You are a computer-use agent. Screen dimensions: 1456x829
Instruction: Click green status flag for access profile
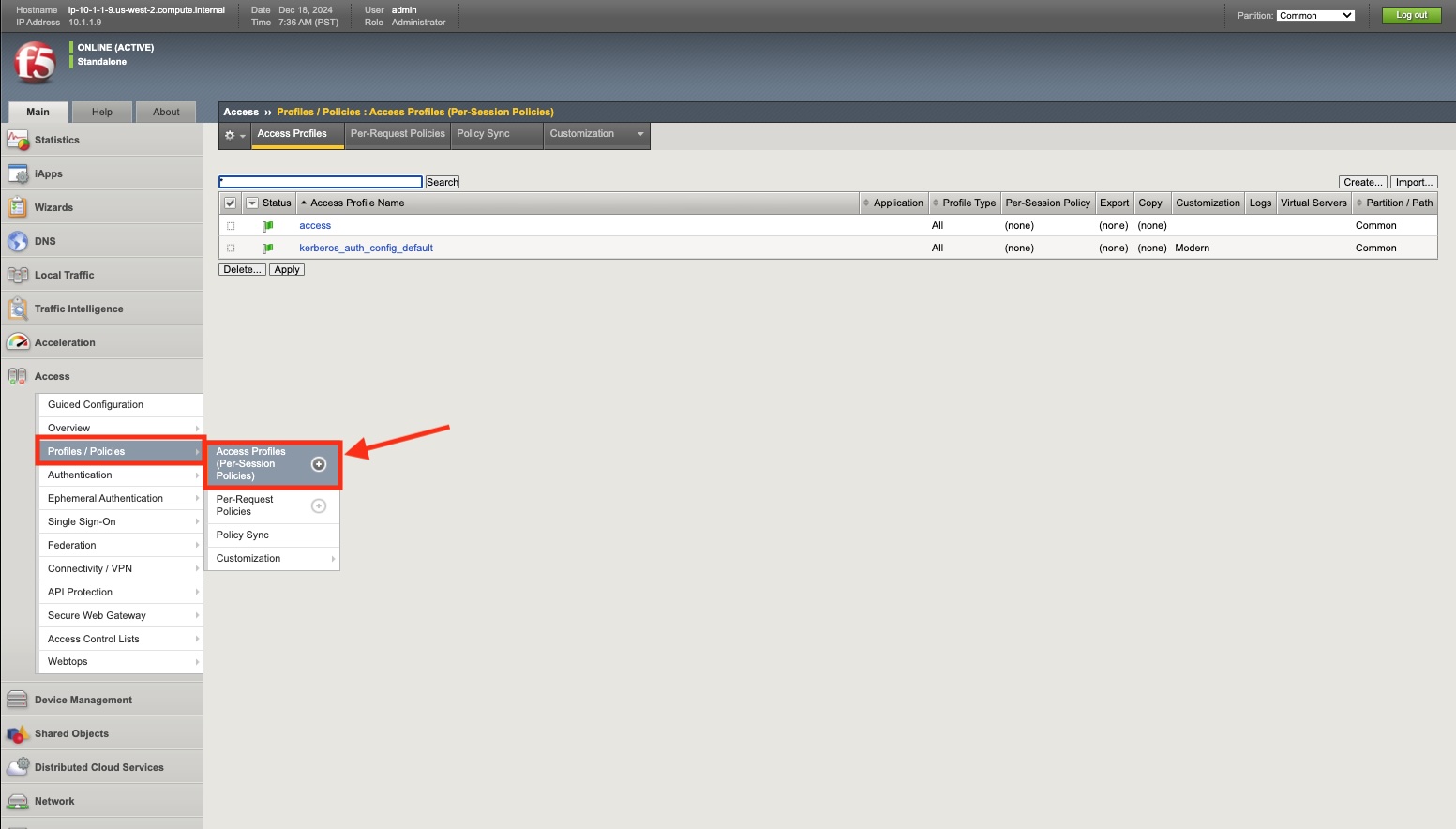268,226
